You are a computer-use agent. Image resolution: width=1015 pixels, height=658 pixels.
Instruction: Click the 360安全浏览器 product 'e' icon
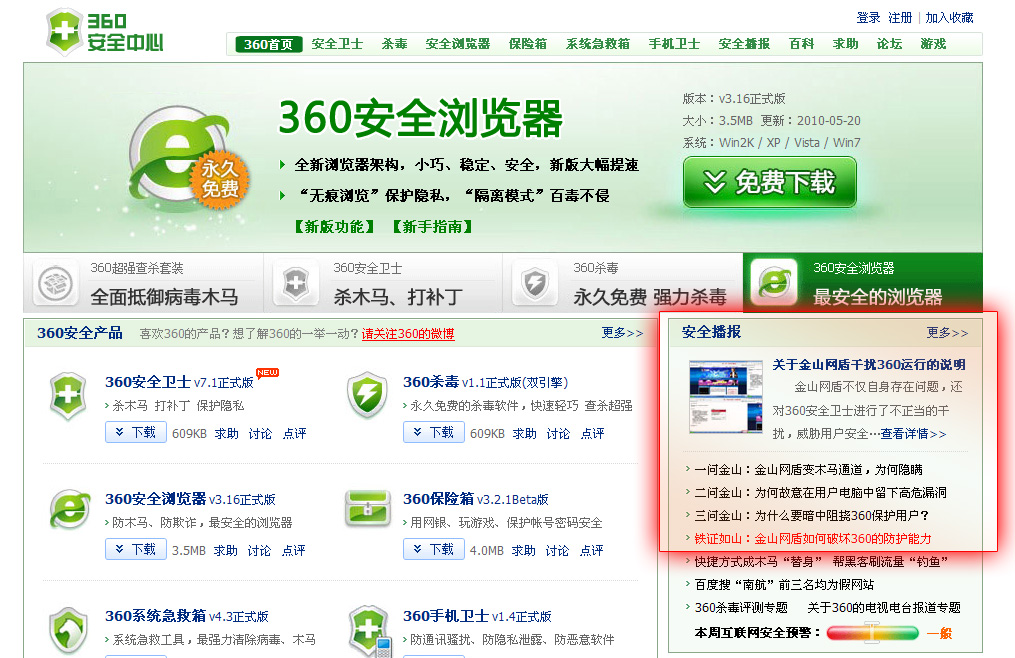click(x=70, y=510)
